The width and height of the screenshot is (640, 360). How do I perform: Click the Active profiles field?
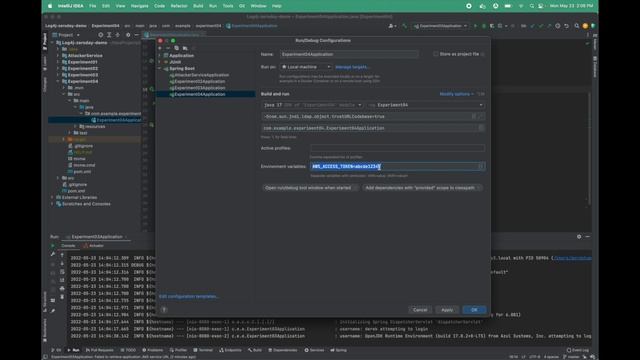click(397, 148)
